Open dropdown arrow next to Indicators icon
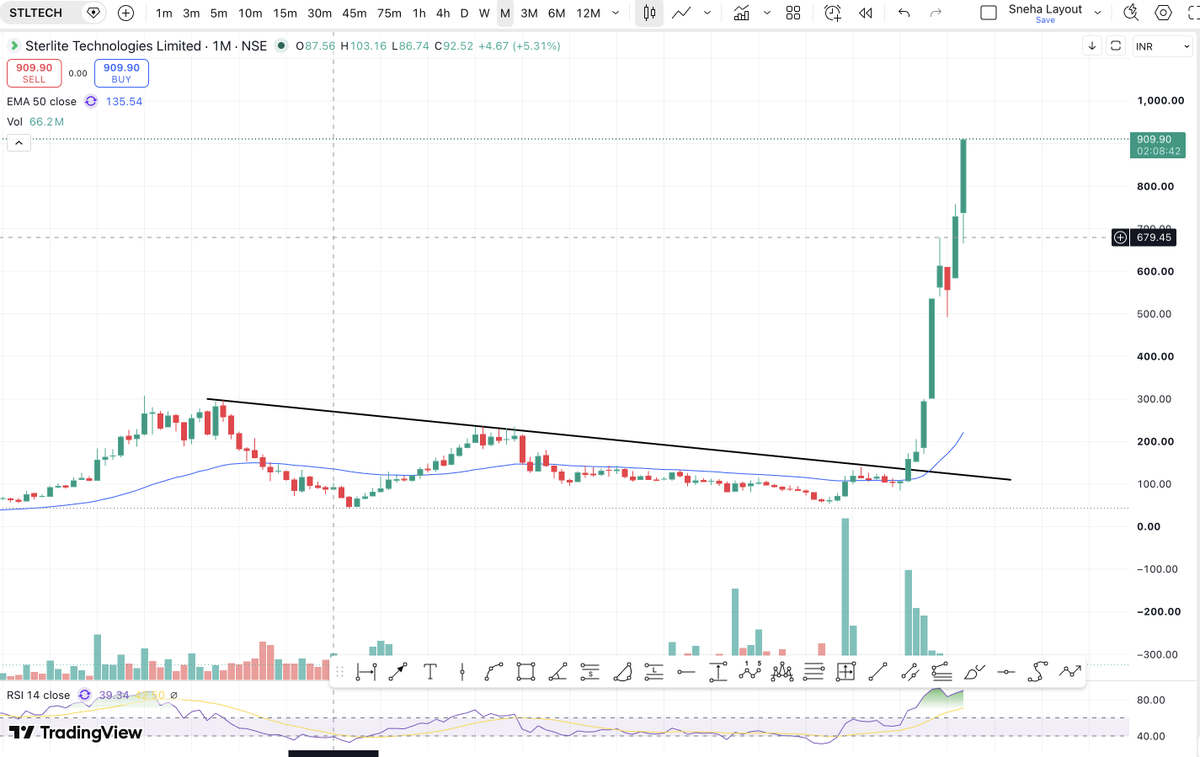The width and height of the screenshot is (1200, 757). pyautogui.click(x=766, y=13)
